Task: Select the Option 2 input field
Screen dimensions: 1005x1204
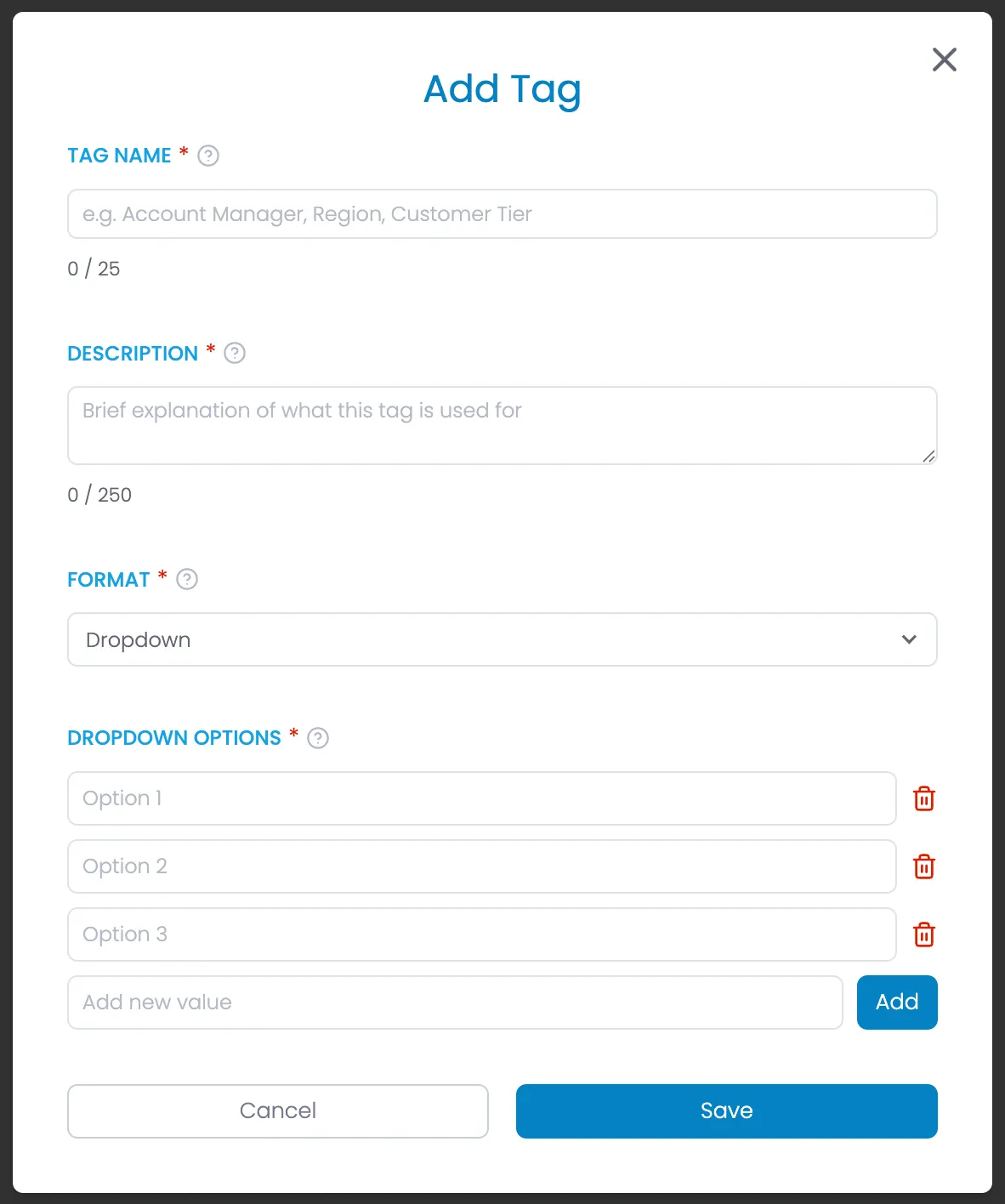Action: click(x=482, y=866)
